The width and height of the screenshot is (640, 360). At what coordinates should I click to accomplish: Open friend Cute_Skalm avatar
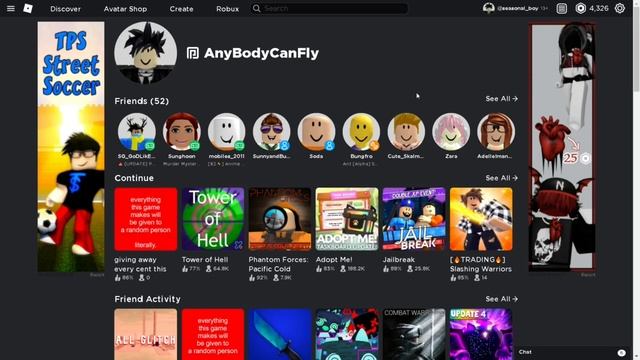click(x=406, y=131)
